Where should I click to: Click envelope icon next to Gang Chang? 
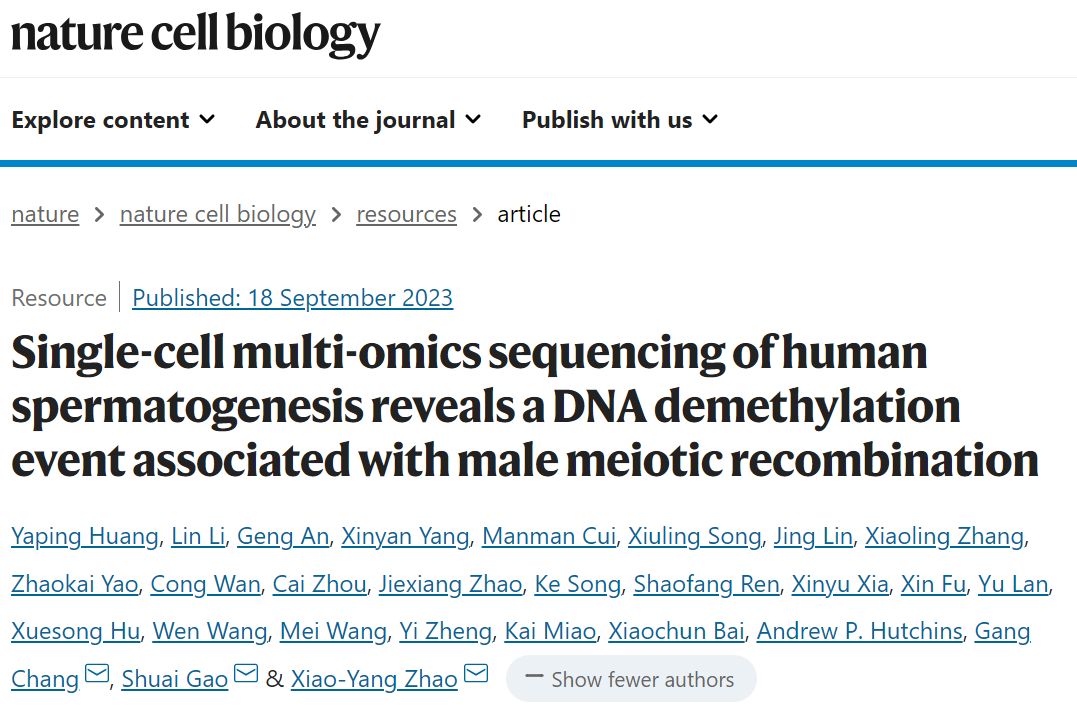(x=97, y=676)
